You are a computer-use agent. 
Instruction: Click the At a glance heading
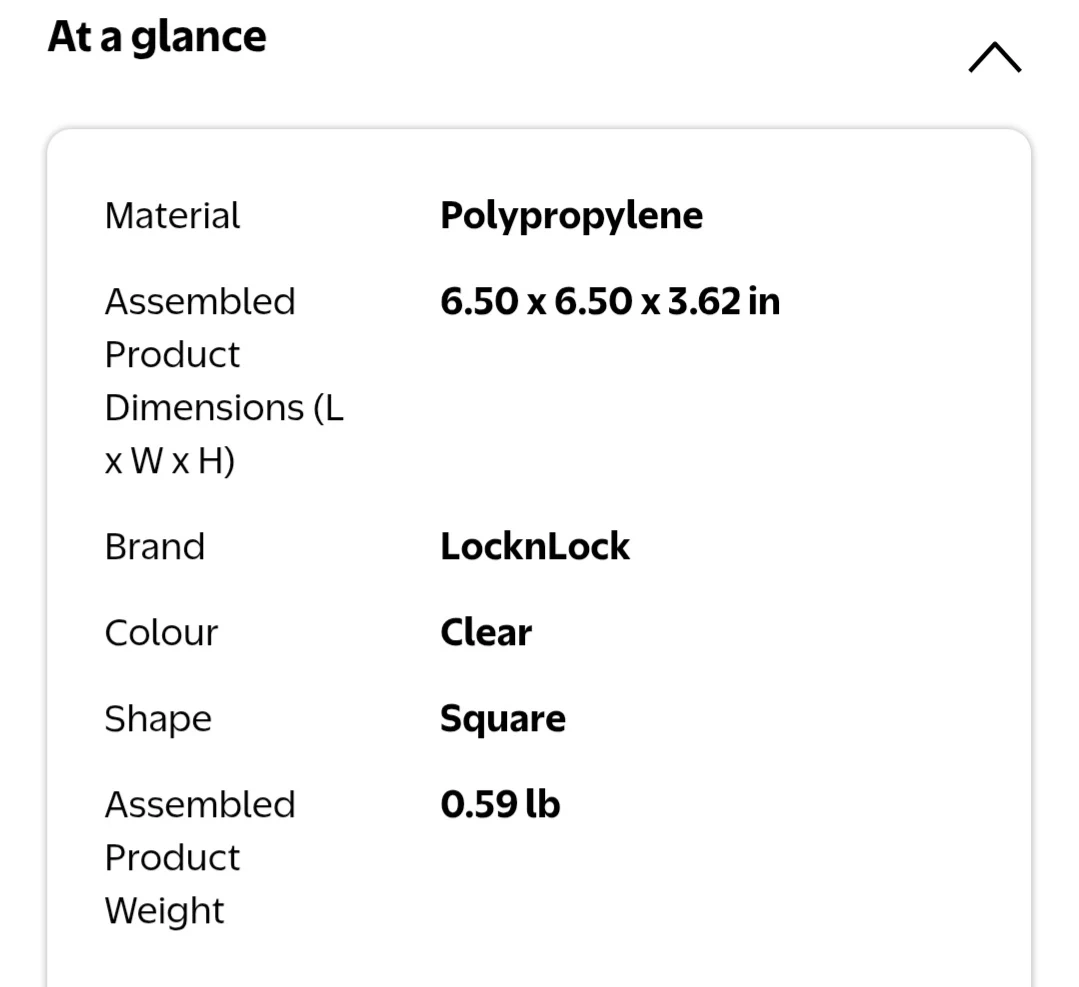(x=157, y=37)
